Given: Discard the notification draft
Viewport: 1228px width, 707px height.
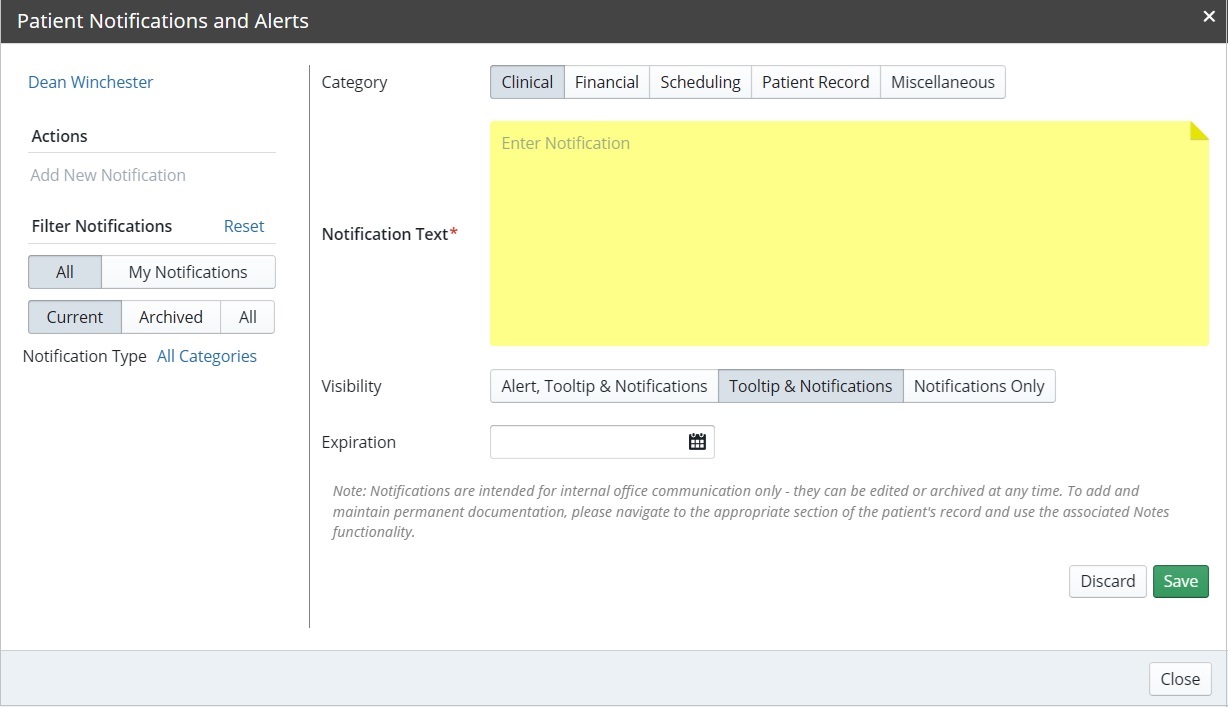Looking at the screenshot, I should coord(1108,581).
